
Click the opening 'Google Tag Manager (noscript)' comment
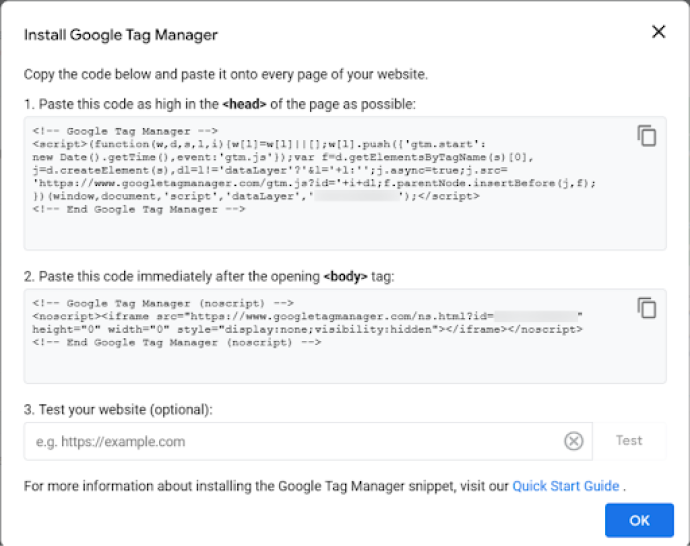(x=162, y=302)
